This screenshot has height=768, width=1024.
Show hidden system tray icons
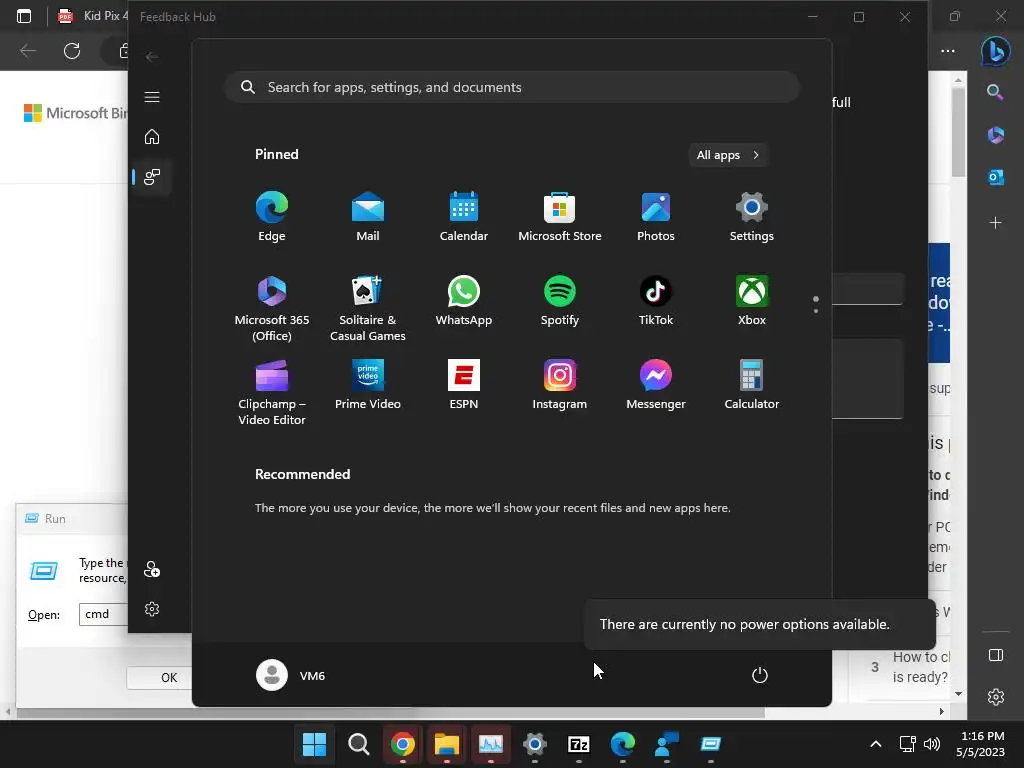[x=876, y=744]
